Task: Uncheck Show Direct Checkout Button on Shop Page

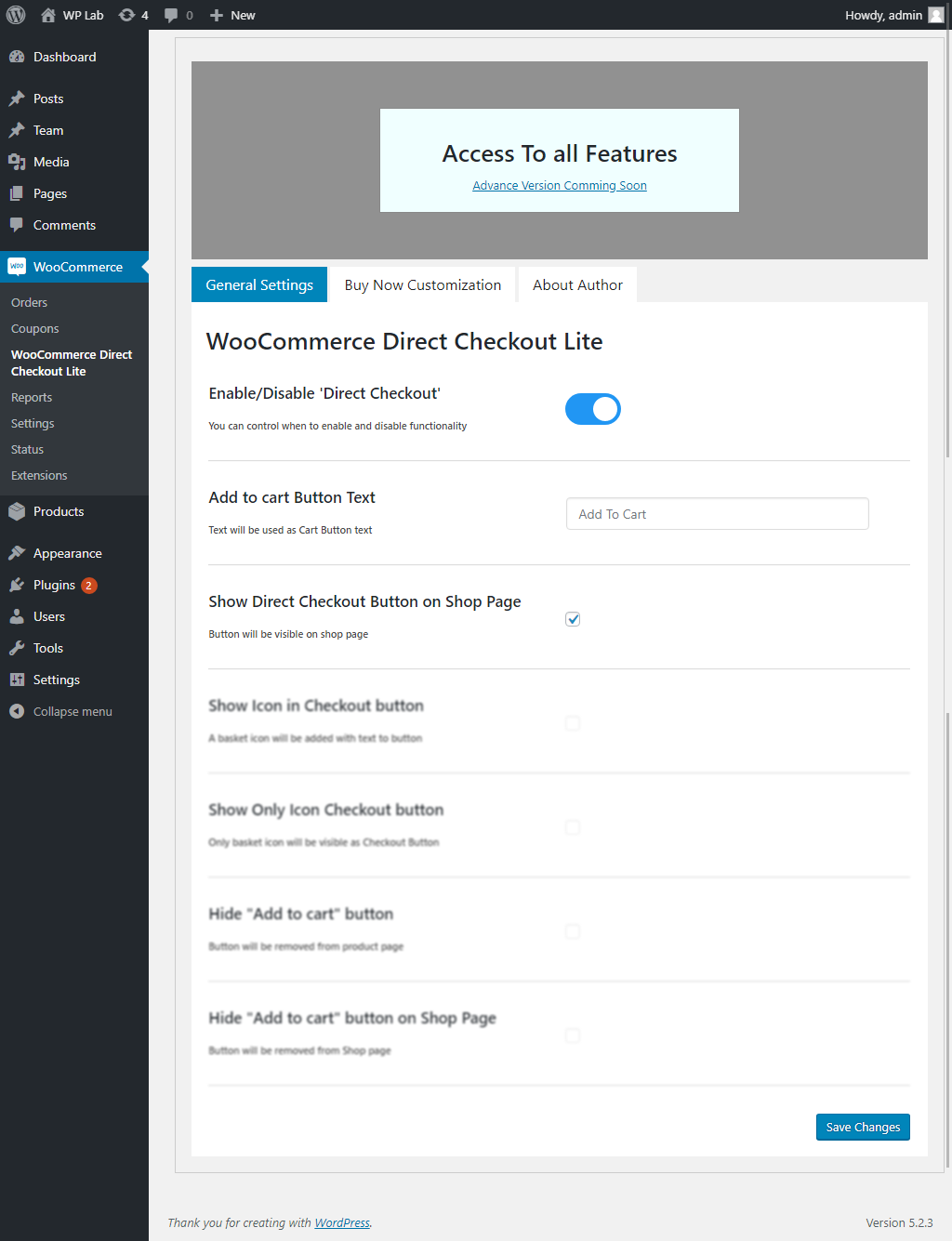Action: pos(573,619)
